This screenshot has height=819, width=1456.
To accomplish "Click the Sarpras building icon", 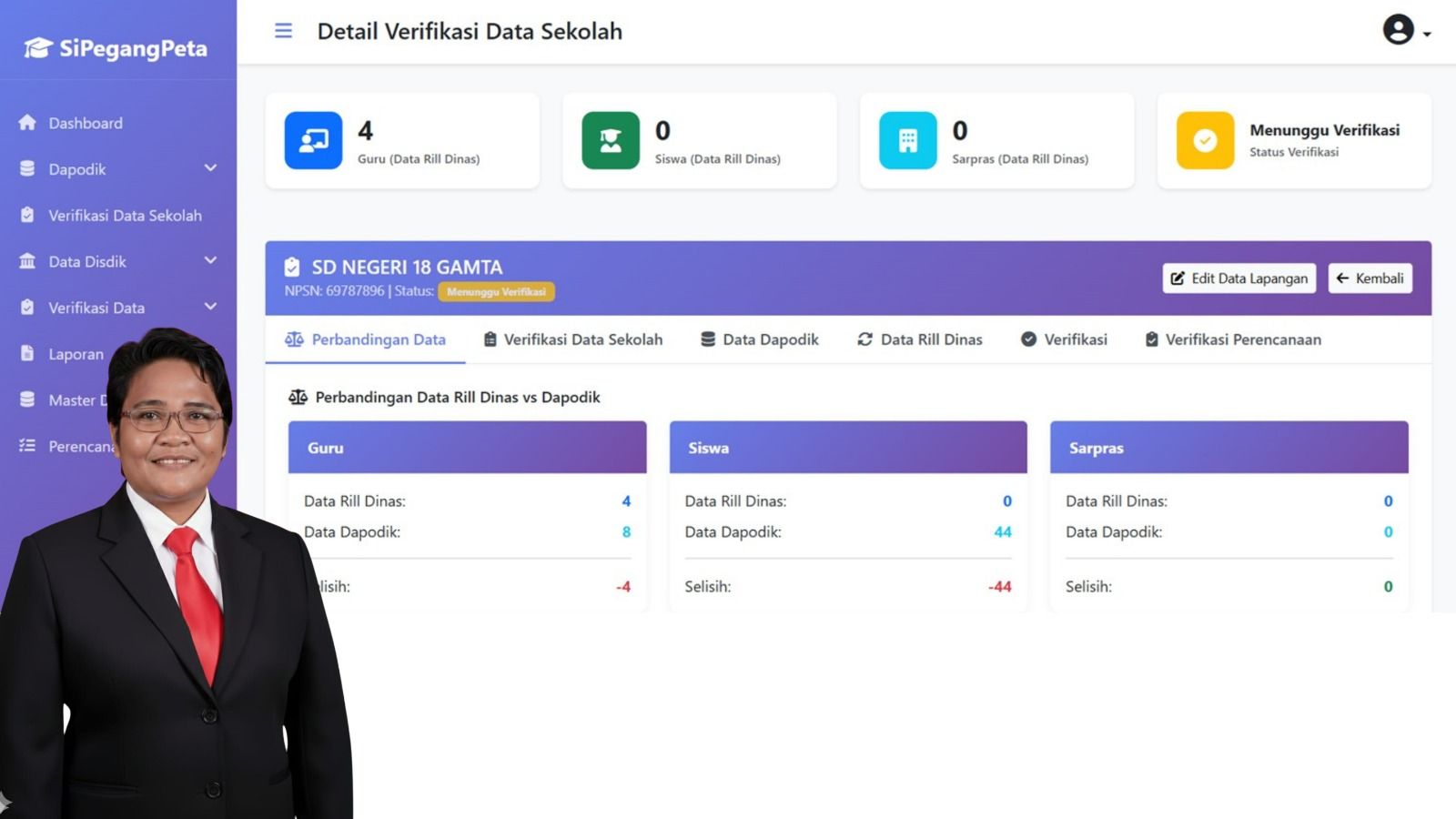I will coord(907,140).
